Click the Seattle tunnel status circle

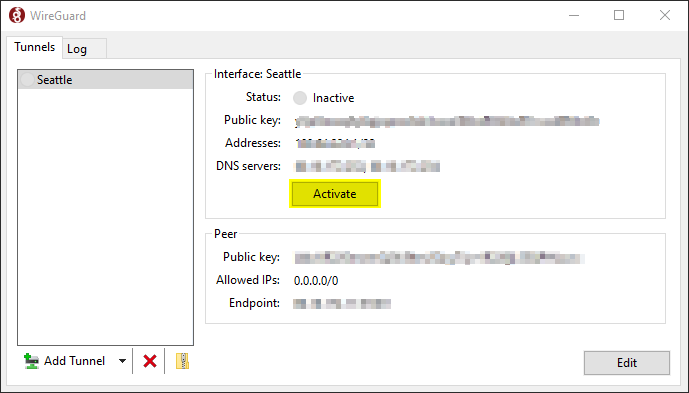pos(27,80)
